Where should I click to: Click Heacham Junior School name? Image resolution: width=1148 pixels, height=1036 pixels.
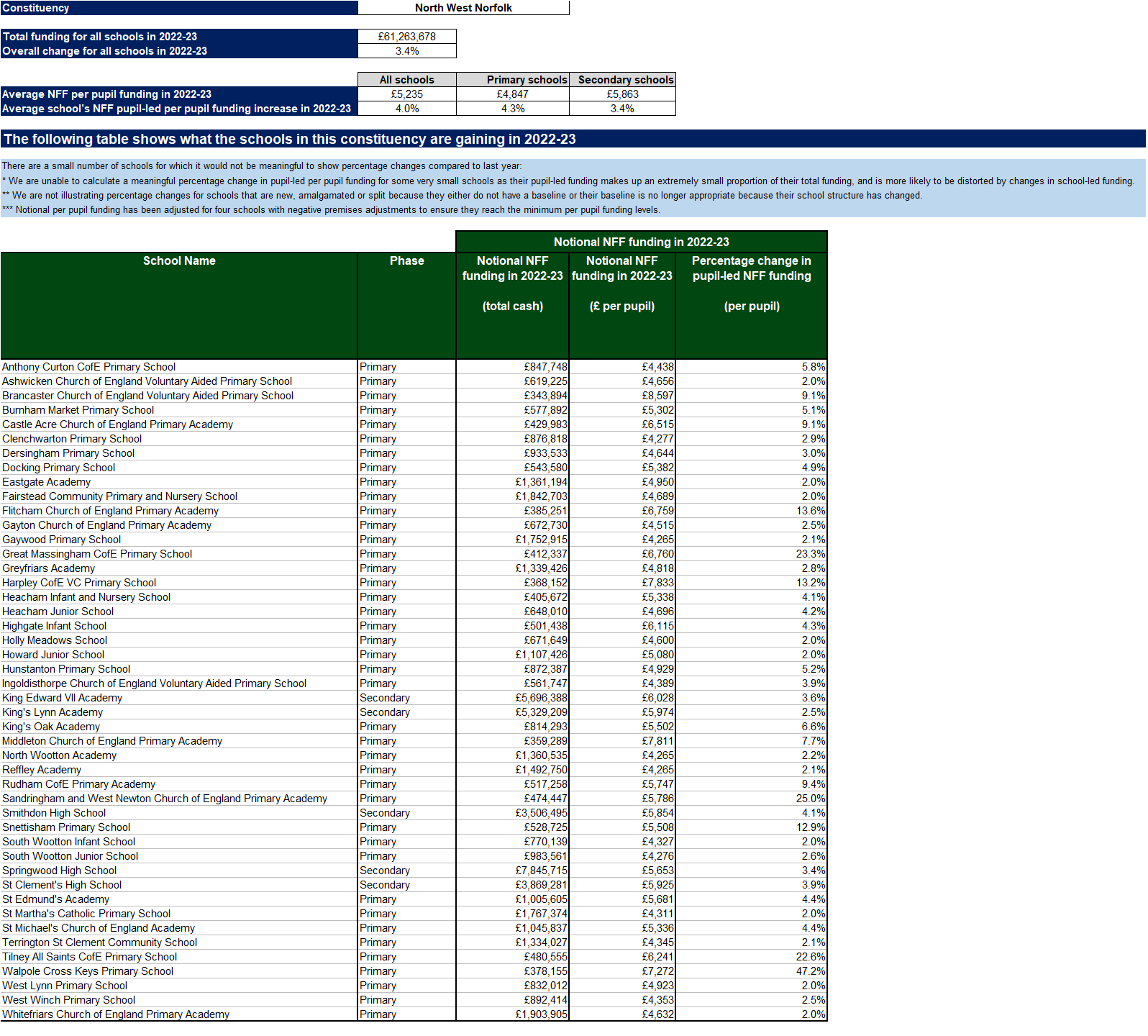pyautogui.click(x=58, y=612)
